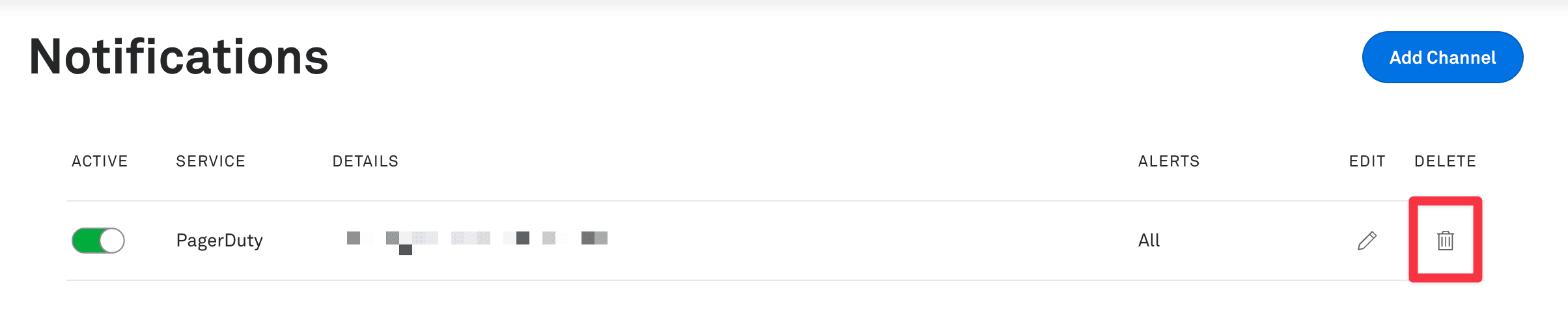Click the white knob of the active switch
Viewport: 1568px width, 316px height.
click(x=113, y=241)
